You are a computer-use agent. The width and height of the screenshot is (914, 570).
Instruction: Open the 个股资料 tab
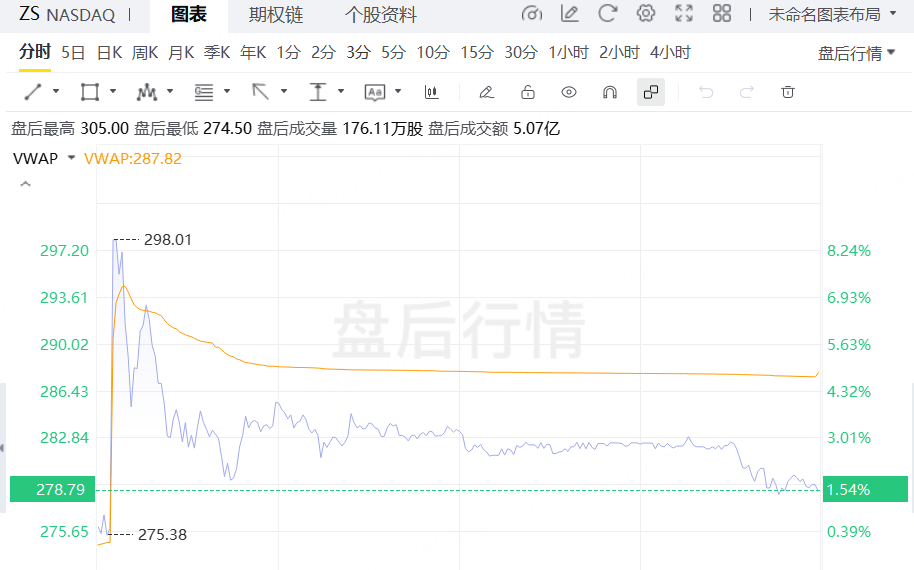[381, 15]
